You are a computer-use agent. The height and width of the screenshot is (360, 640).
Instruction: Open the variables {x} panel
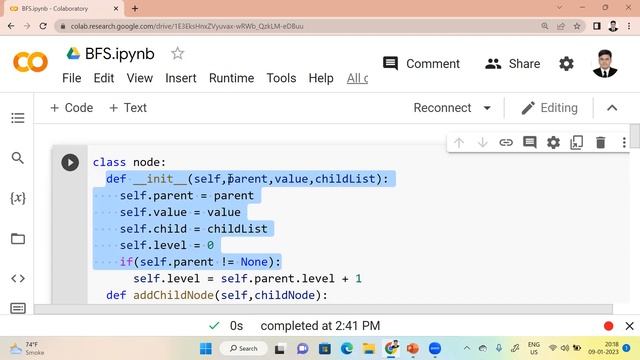pos(18,198)
